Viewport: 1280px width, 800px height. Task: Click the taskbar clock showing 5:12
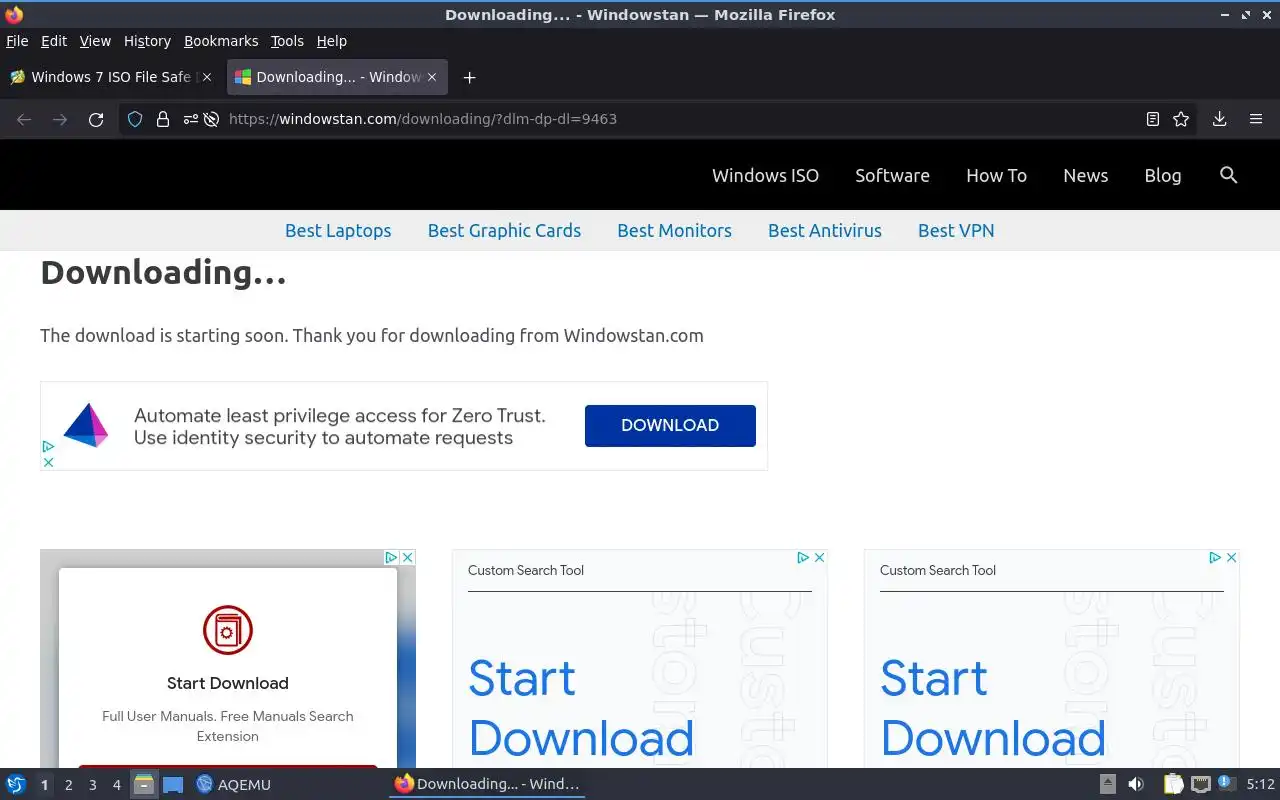click(1260, 784)
